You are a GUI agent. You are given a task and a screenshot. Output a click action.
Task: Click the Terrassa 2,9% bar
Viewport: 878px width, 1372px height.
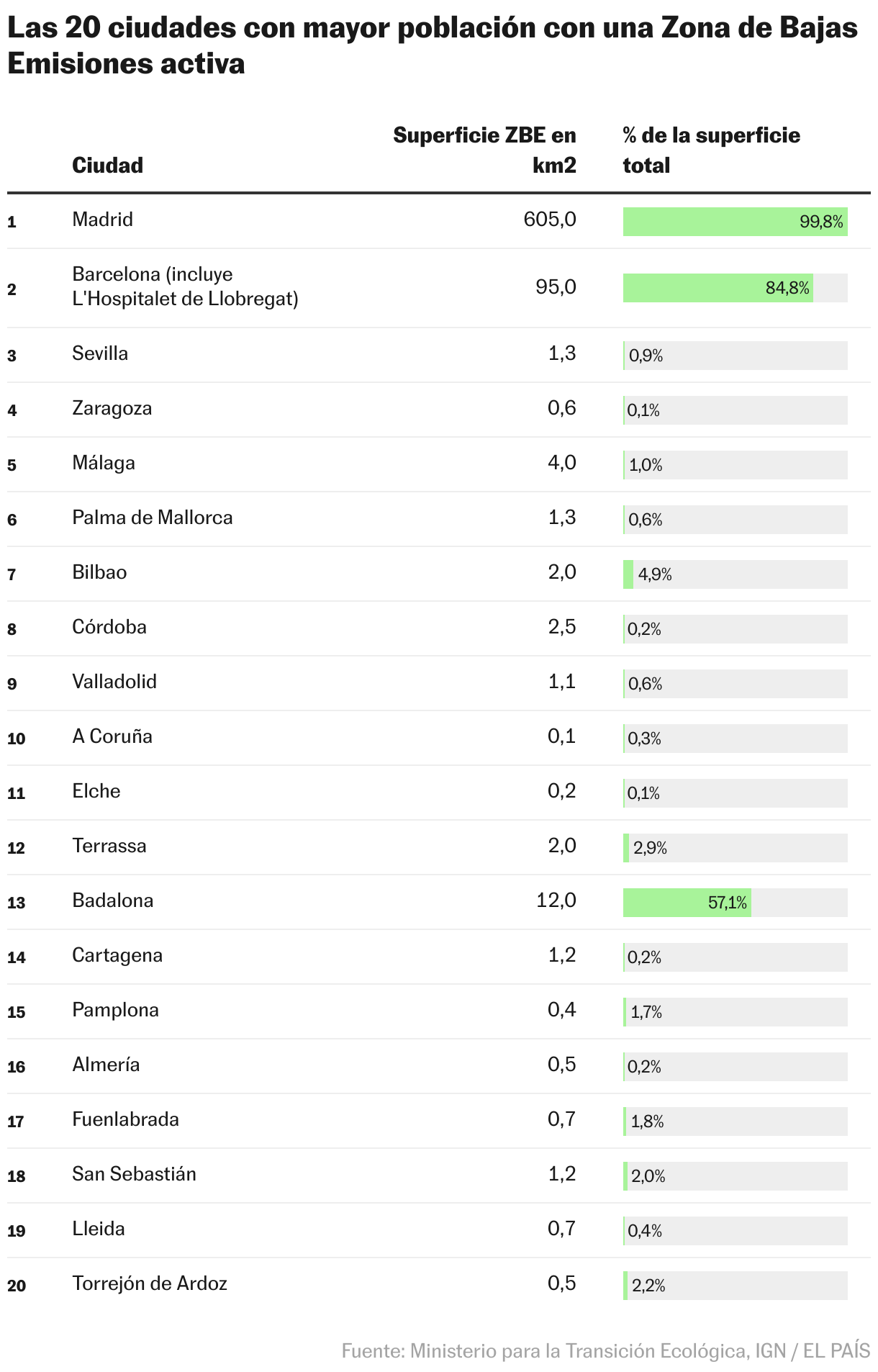(x=627, y=848)
